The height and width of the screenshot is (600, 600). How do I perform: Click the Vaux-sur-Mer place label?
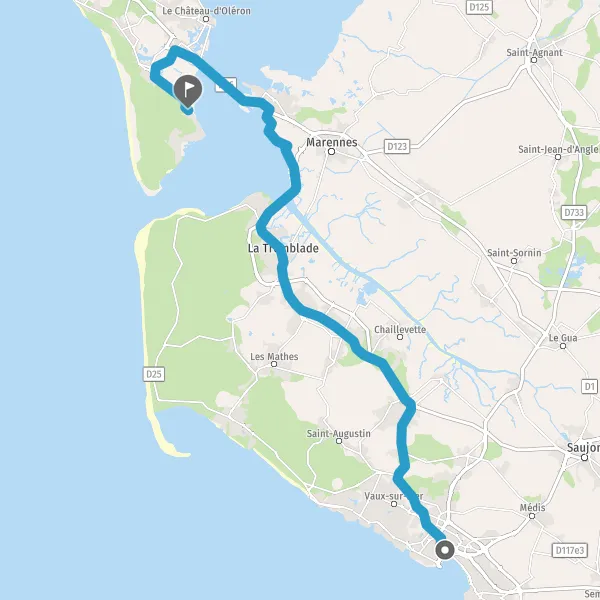click(x=394, y=496)
